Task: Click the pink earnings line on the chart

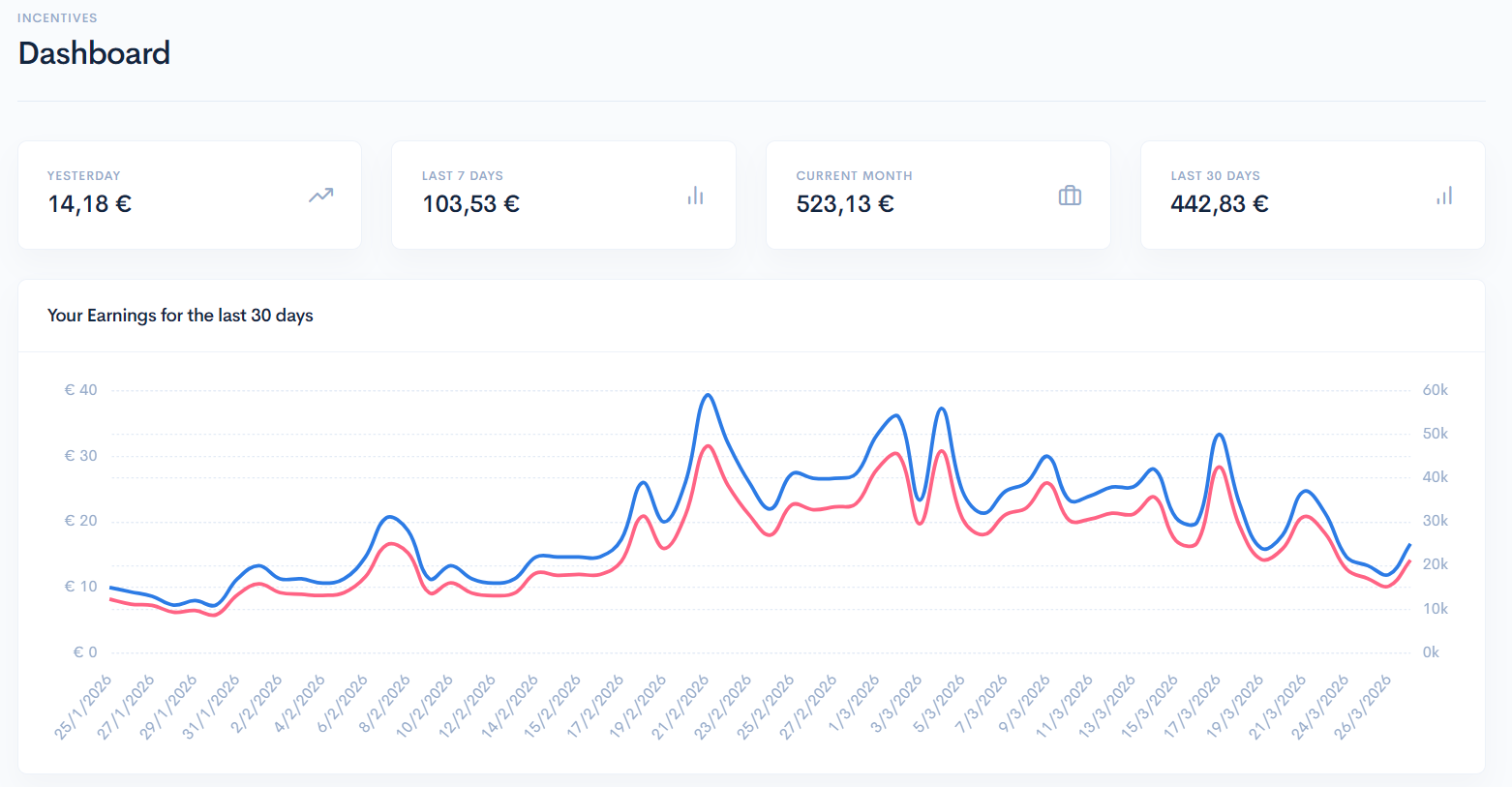Action: (708, 447)
